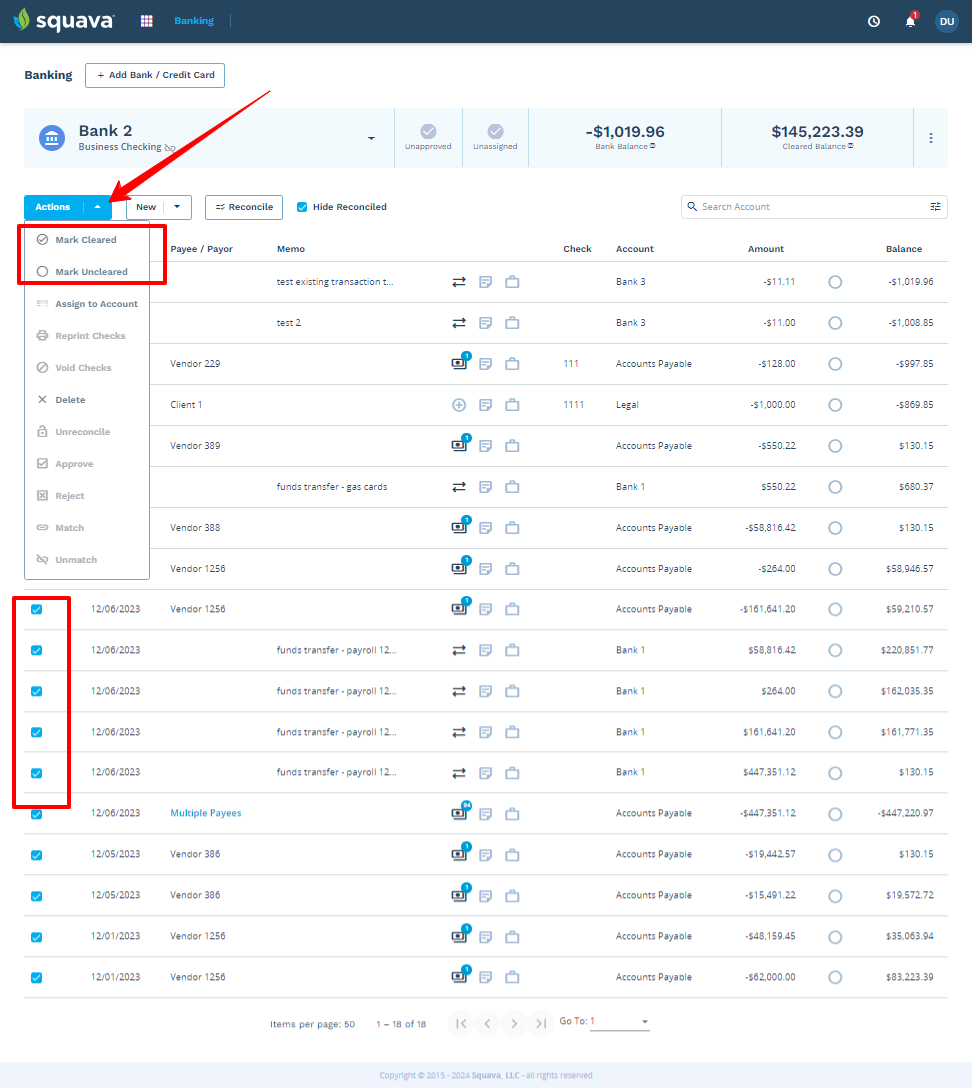Open notes icon on Vendor 229 row
The image size is (972, 1090).
click(x=485, y=364)
